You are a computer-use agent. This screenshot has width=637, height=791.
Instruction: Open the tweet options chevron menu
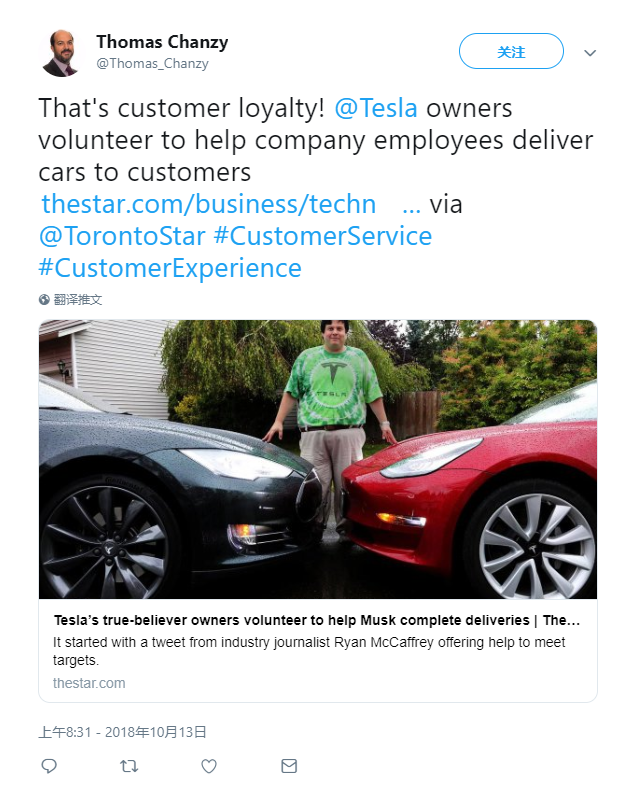[590, 53]
